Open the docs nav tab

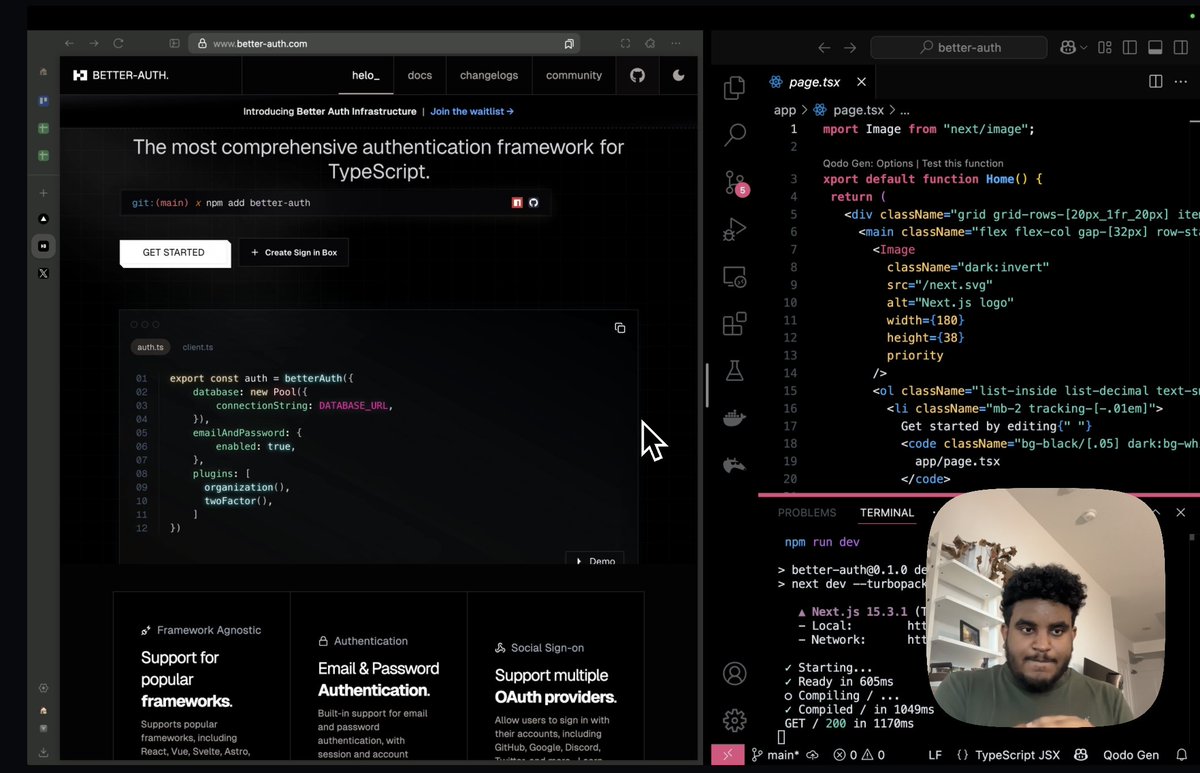click(420, 75)
